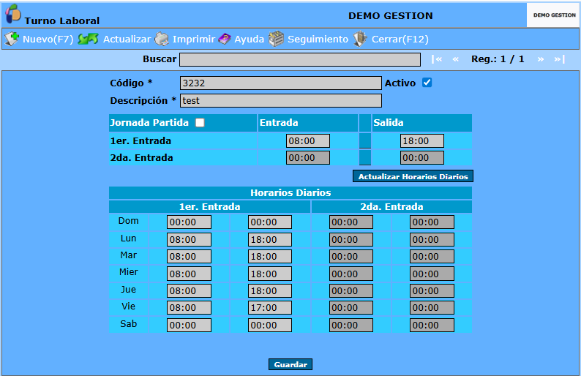The image size is (581, 376).
Task: Click Mier first entry 08:00 field
Action: (189, 274)
